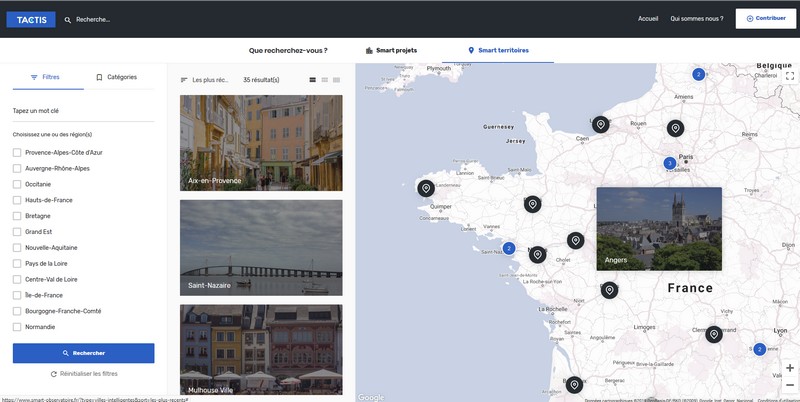
Task: Open the Aix-en-Provence card
Action: 261,143
